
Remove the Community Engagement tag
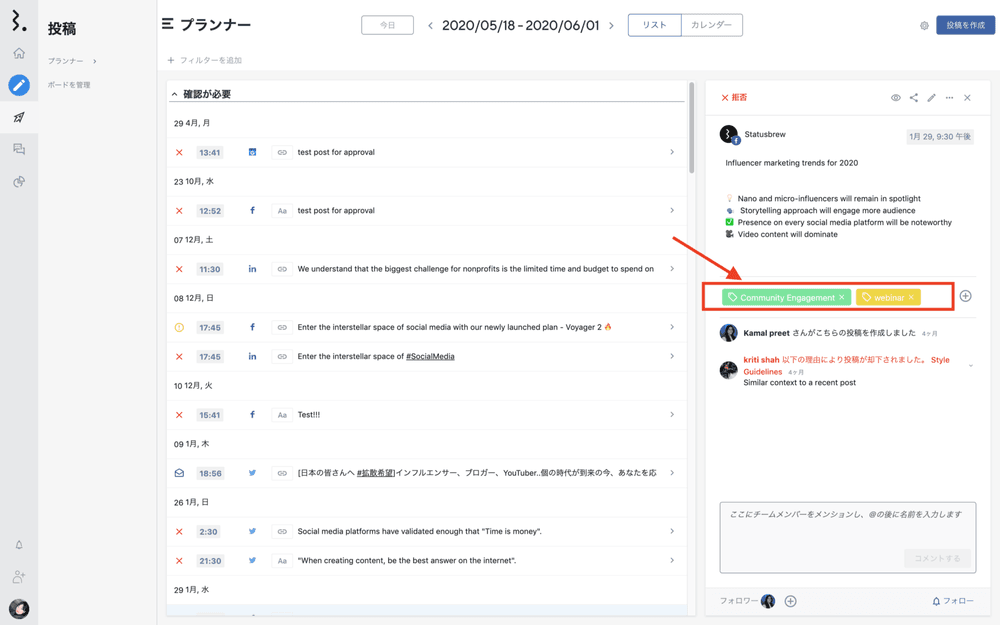coord(842,298)
